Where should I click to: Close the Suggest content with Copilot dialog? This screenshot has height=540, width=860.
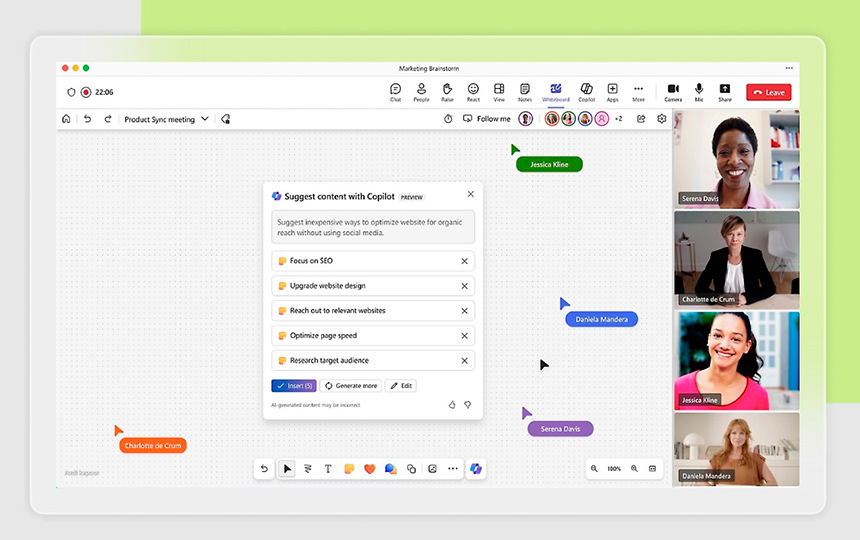click(x=471, y=194)
